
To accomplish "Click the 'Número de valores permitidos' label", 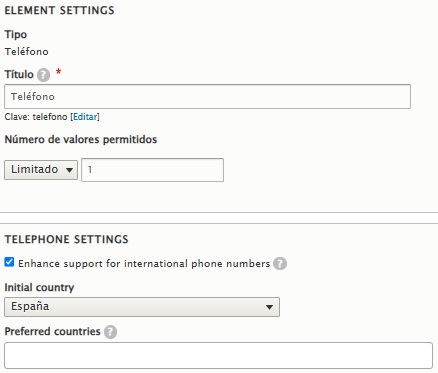I will [81, 139].
